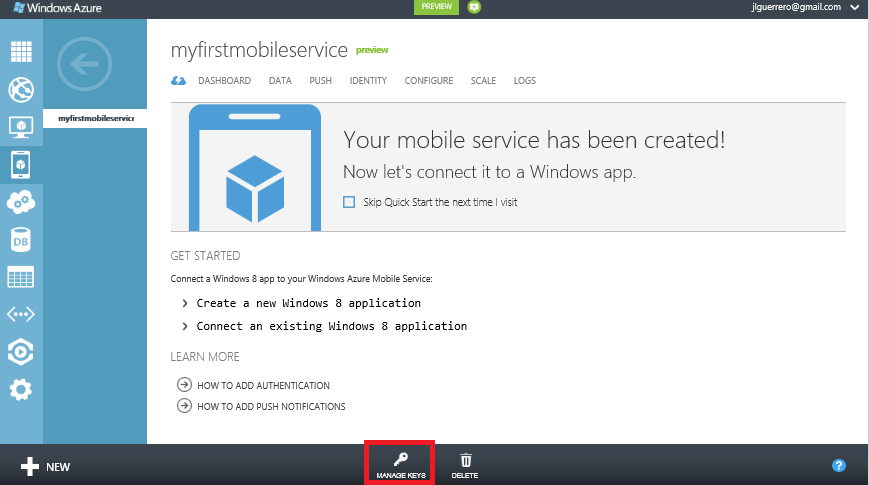Open Web Sites section in sidebar
The height and width of the screenshot is (485, 869).
point(21,90)
